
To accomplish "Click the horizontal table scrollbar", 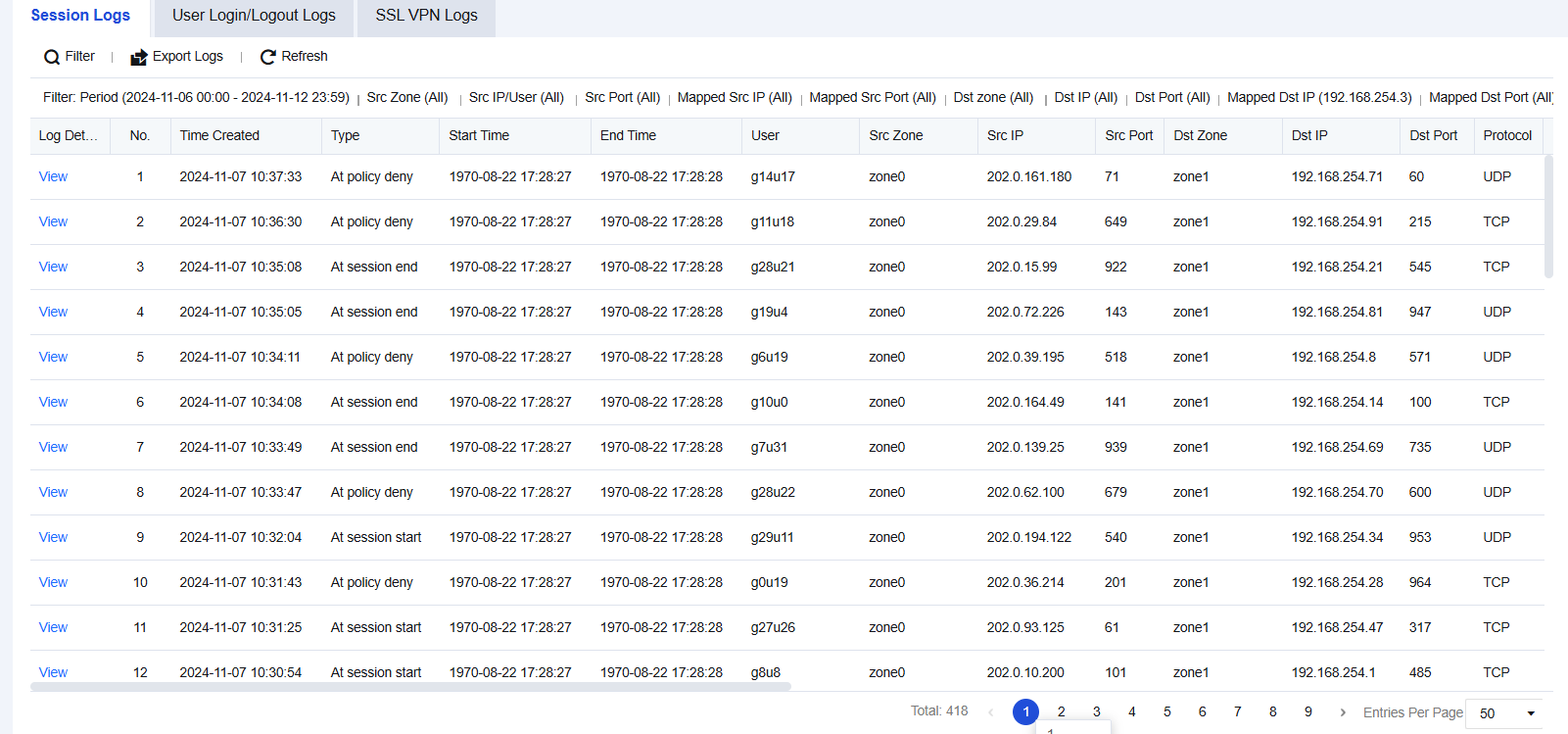I will (x=410, y=687).
